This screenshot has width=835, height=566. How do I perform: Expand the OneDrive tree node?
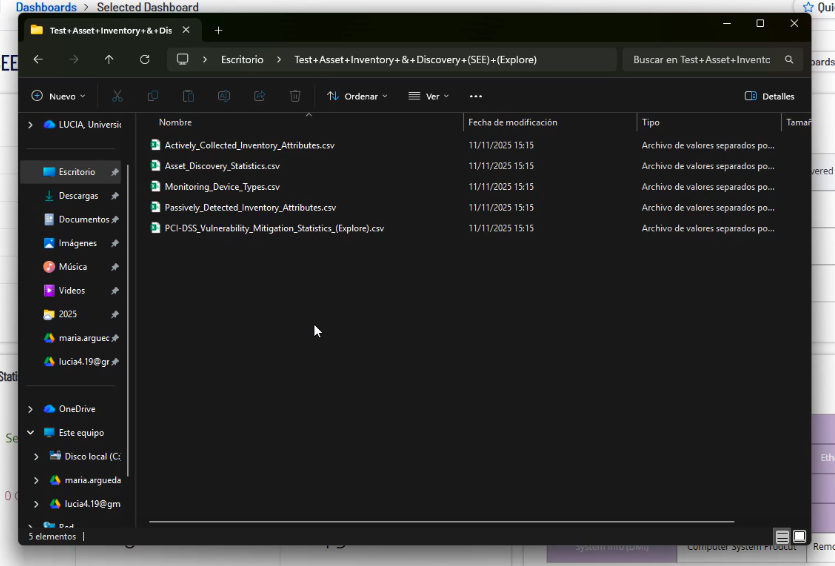pos(30,409)
